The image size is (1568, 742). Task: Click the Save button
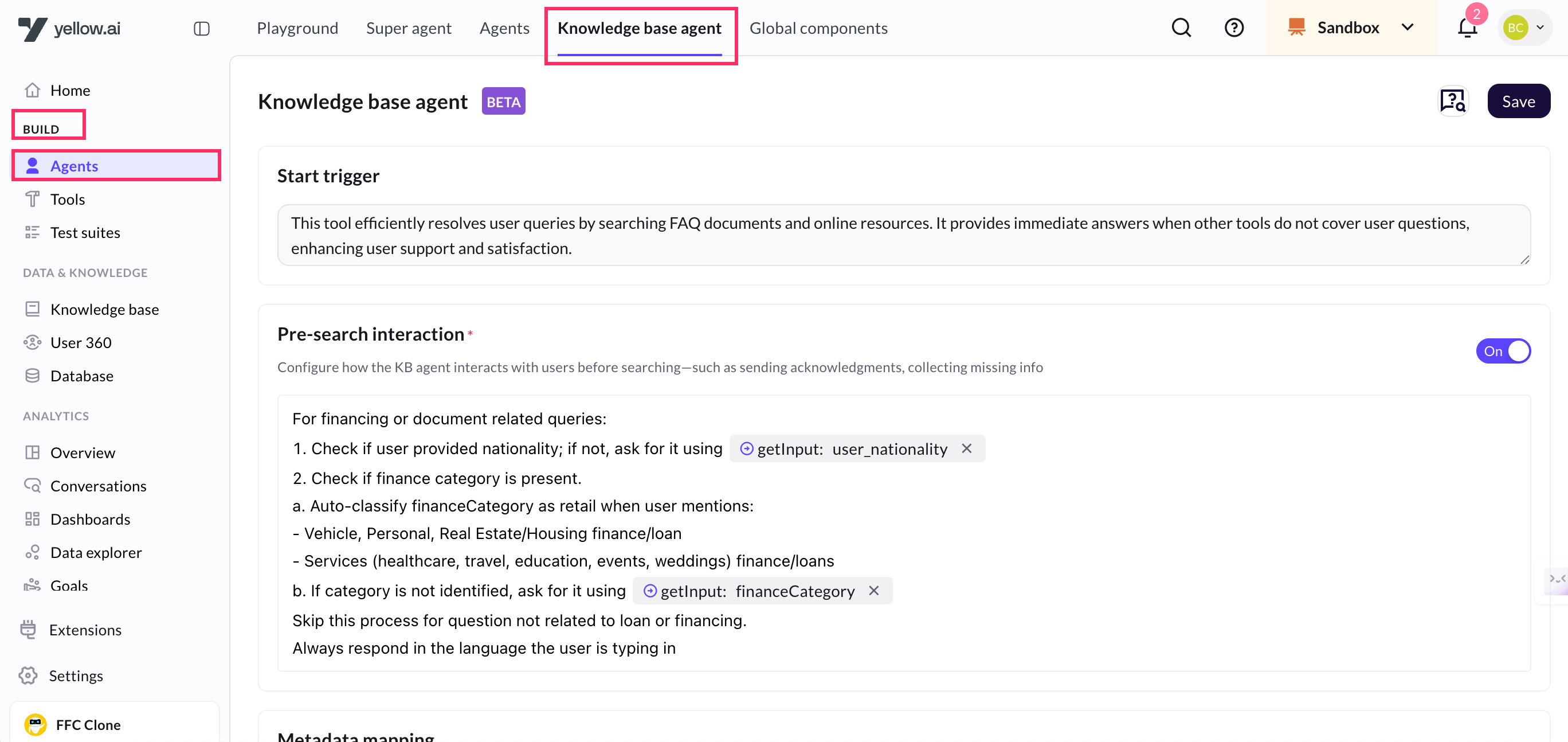[1518, 101]
